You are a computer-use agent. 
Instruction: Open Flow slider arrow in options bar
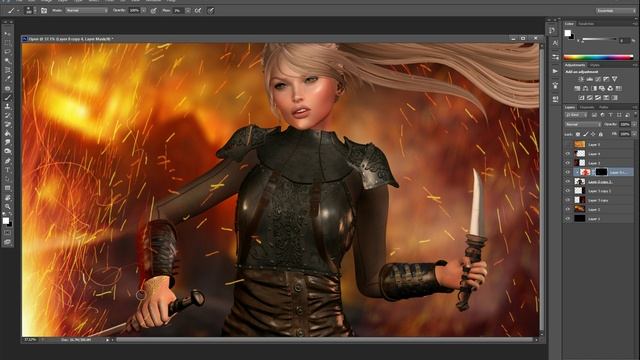[x=188, y=11]
